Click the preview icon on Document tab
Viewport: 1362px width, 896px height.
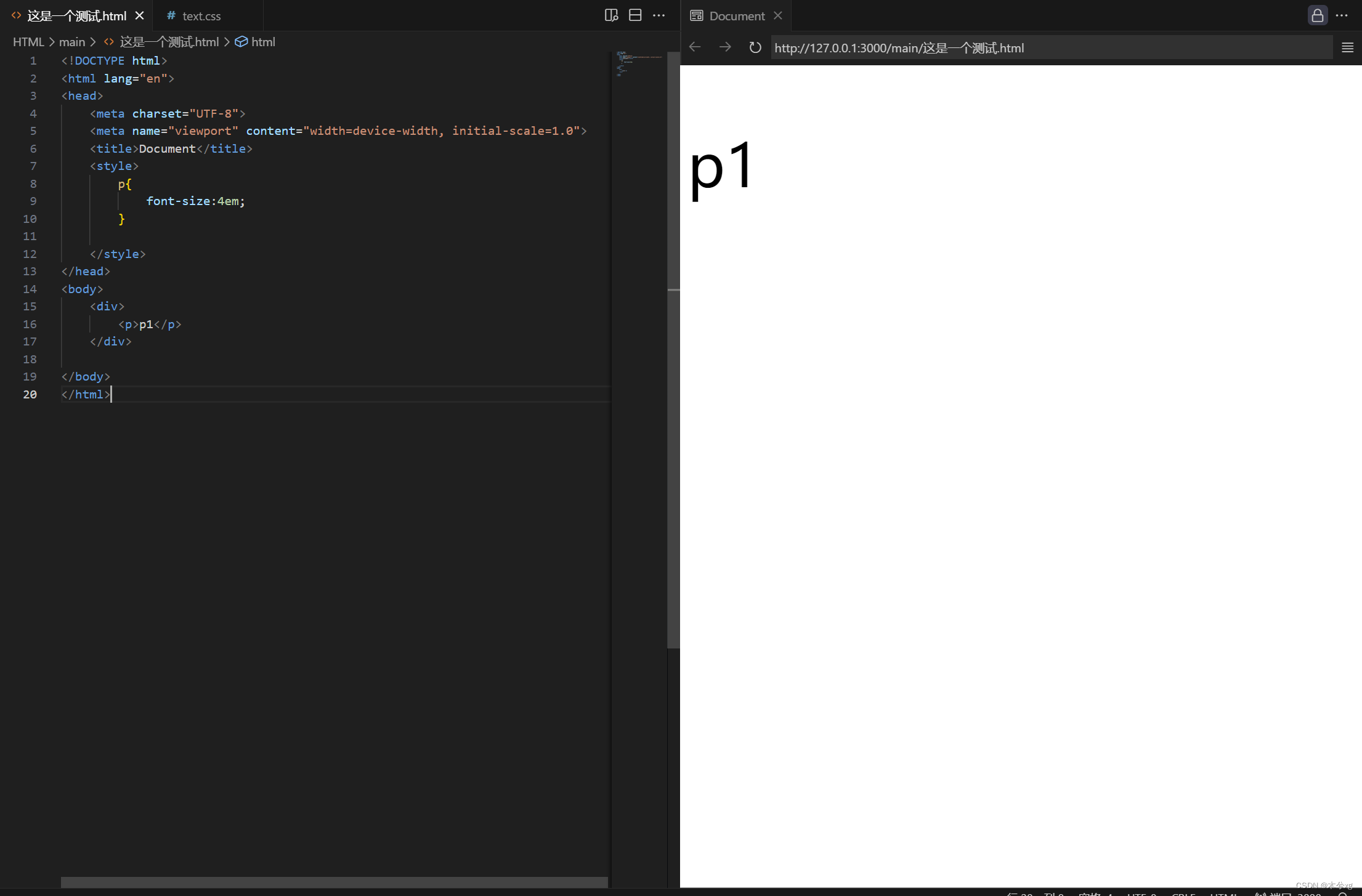(697, 15)
